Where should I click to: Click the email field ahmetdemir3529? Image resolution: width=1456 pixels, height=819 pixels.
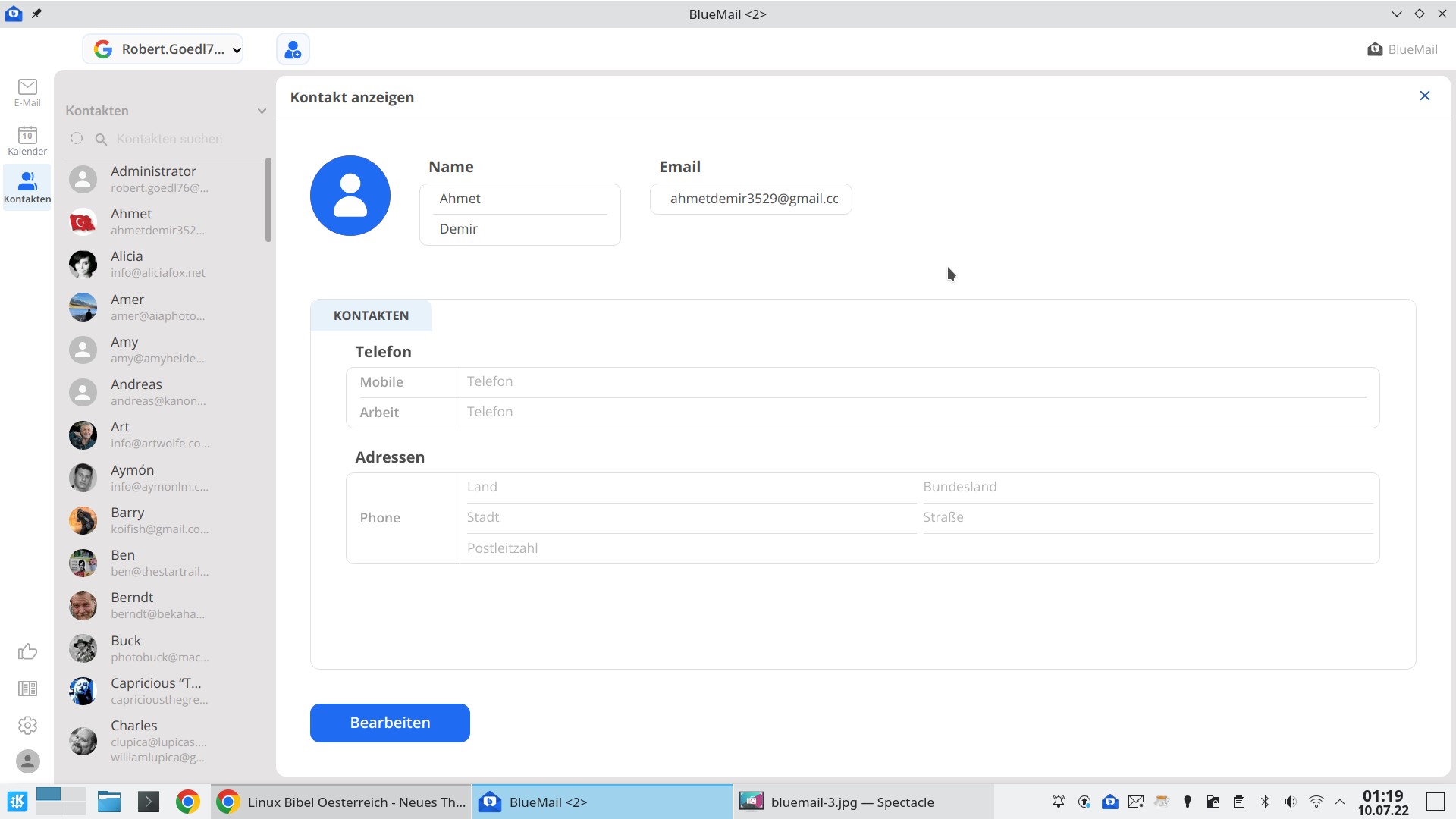click(x=752, y=199)
